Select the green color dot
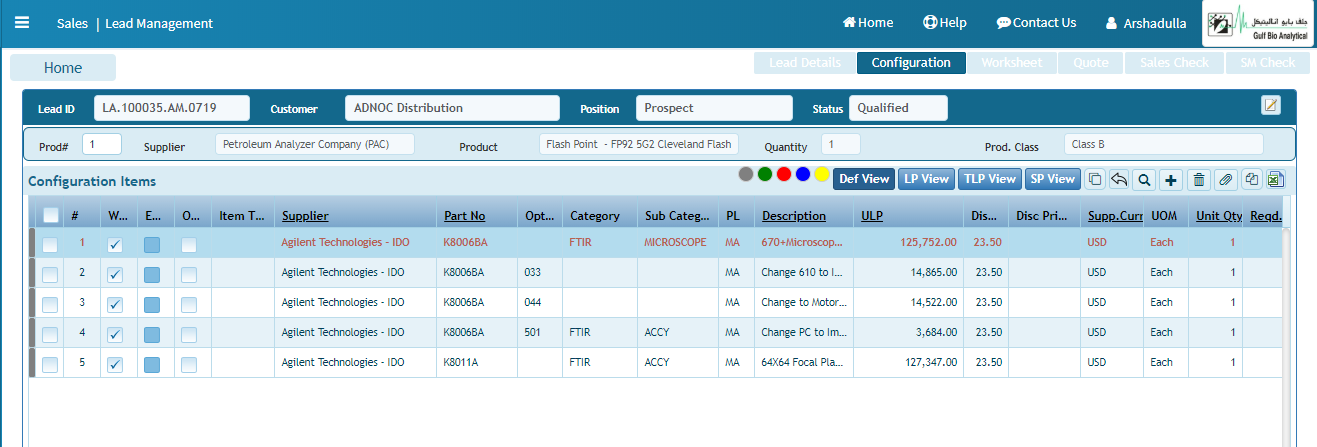The width and height of the screenshot is (1317, 447). point(765,174)
